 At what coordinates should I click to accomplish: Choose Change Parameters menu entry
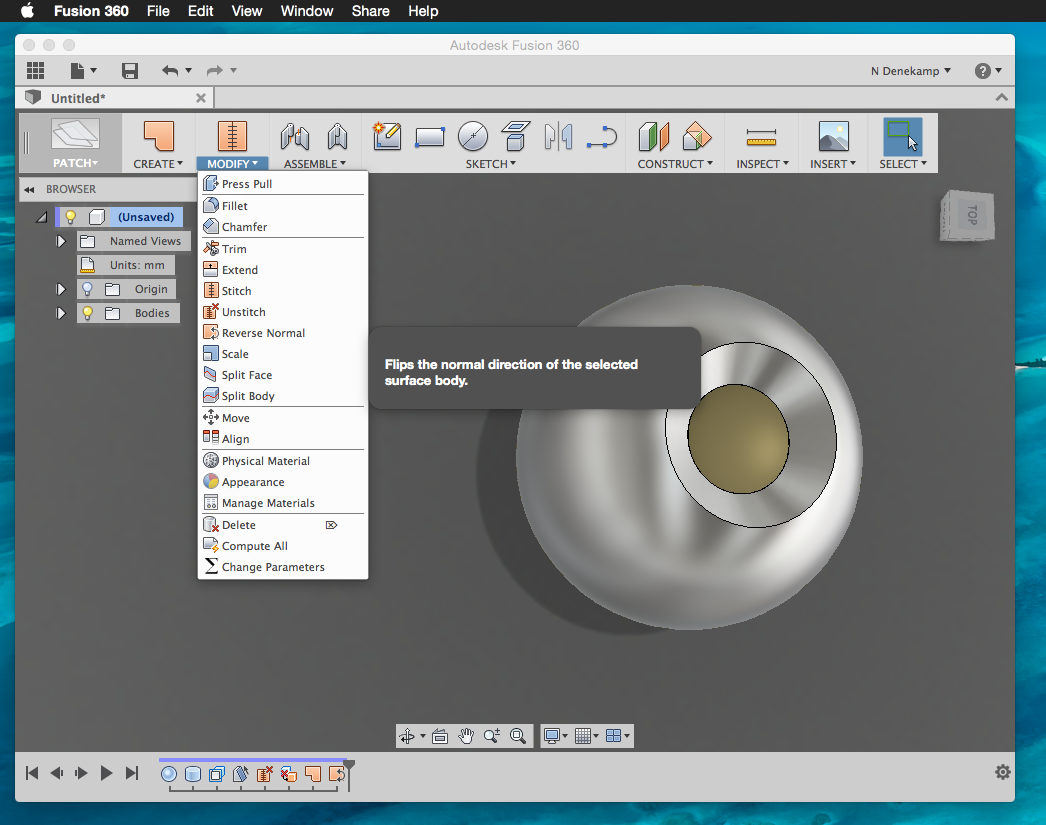(283, 567)
